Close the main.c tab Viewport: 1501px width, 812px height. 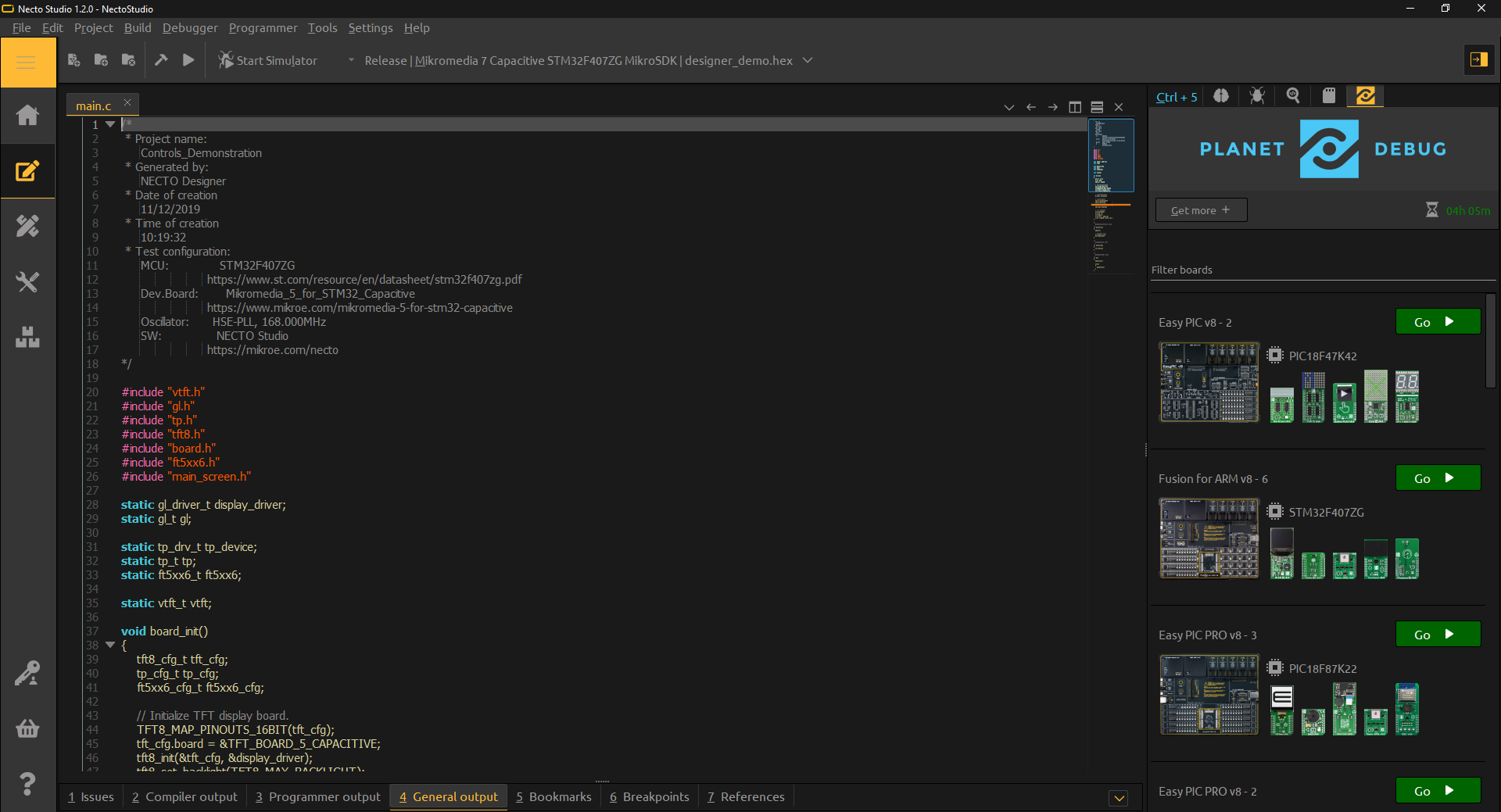(x=127, y=102)
